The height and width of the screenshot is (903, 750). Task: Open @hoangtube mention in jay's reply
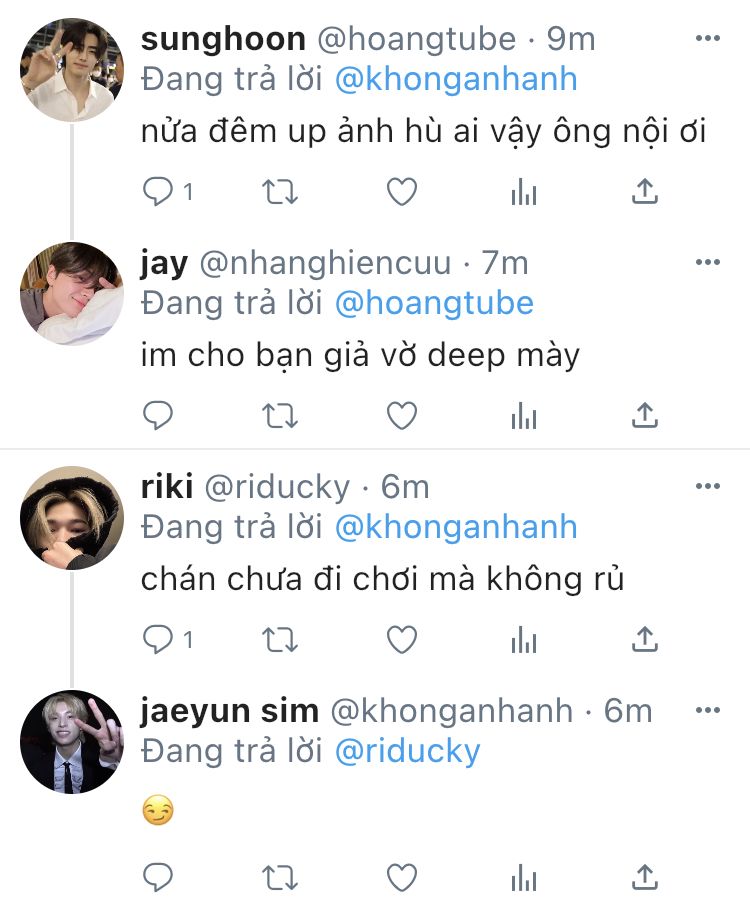434,303
